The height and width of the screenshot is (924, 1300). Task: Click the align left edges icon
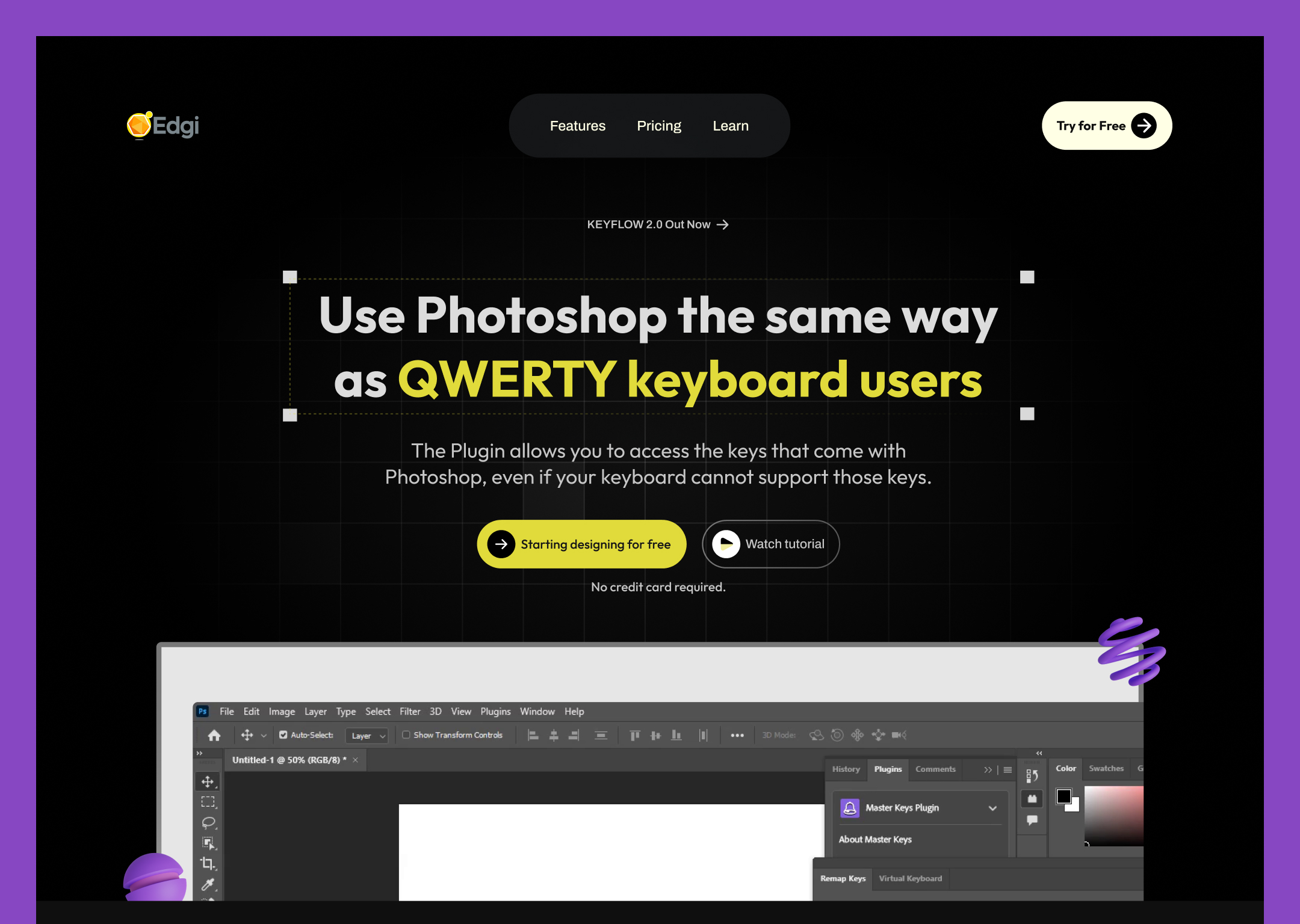(x=533, y=735)
